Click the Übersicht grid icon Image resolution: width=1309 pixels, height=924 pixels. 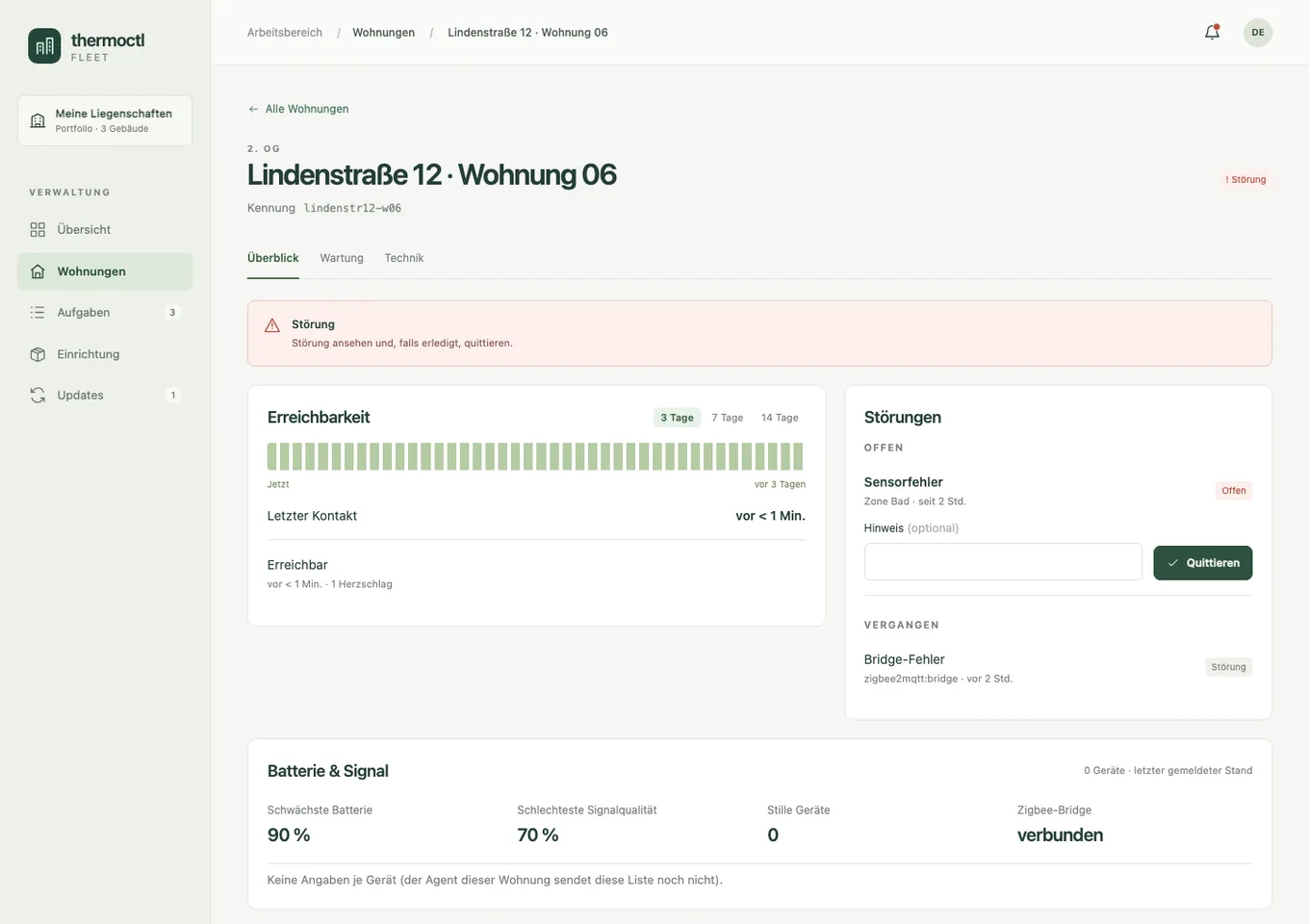click(x=38, y=230)
